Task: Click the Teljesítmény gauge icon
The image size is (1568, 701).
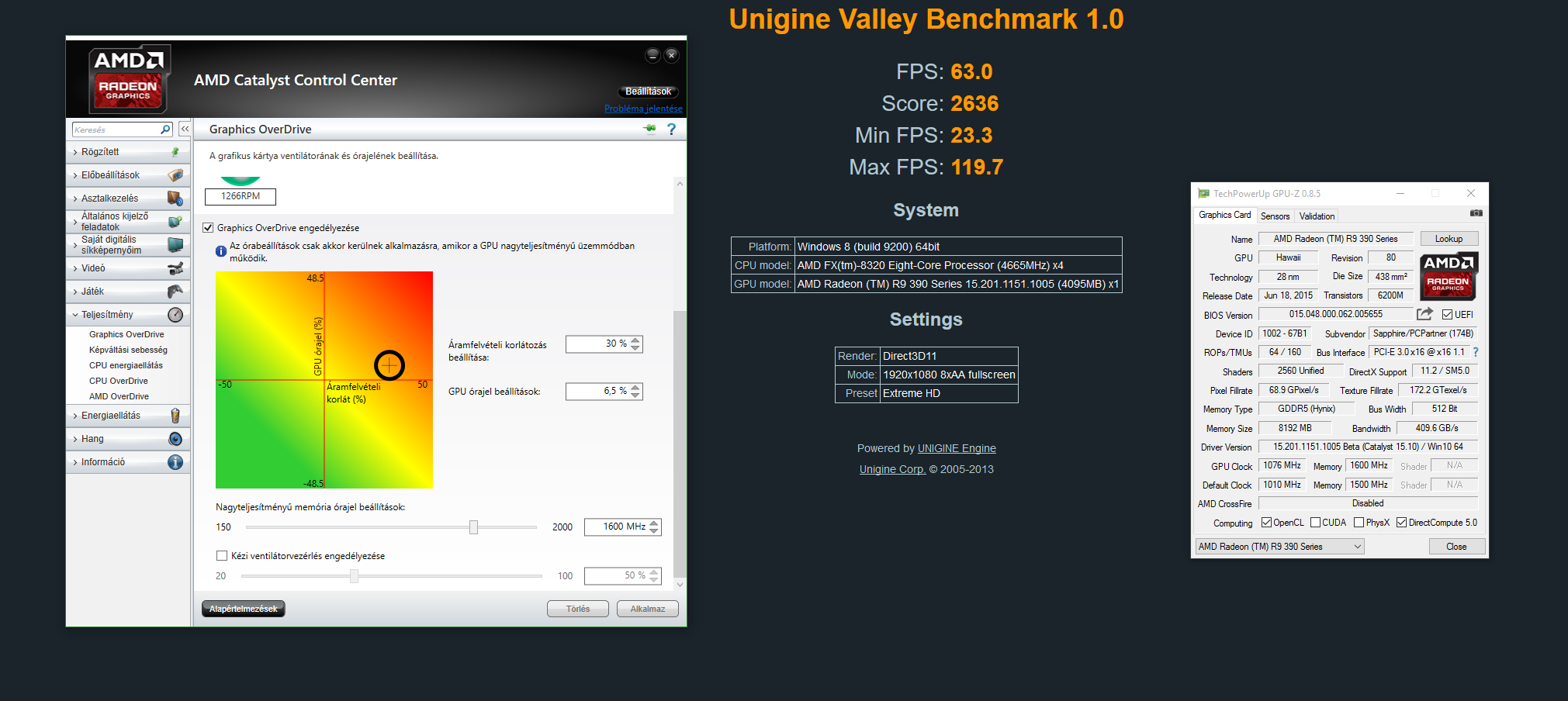Action: [176, 315]
